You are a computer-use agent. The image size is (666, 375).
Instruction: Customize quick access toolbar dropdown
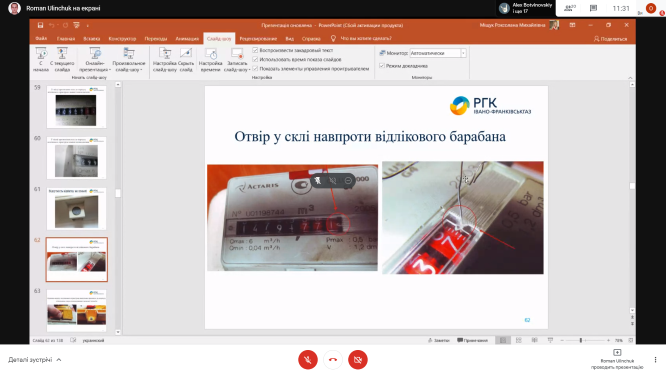(x=87, y=25)
